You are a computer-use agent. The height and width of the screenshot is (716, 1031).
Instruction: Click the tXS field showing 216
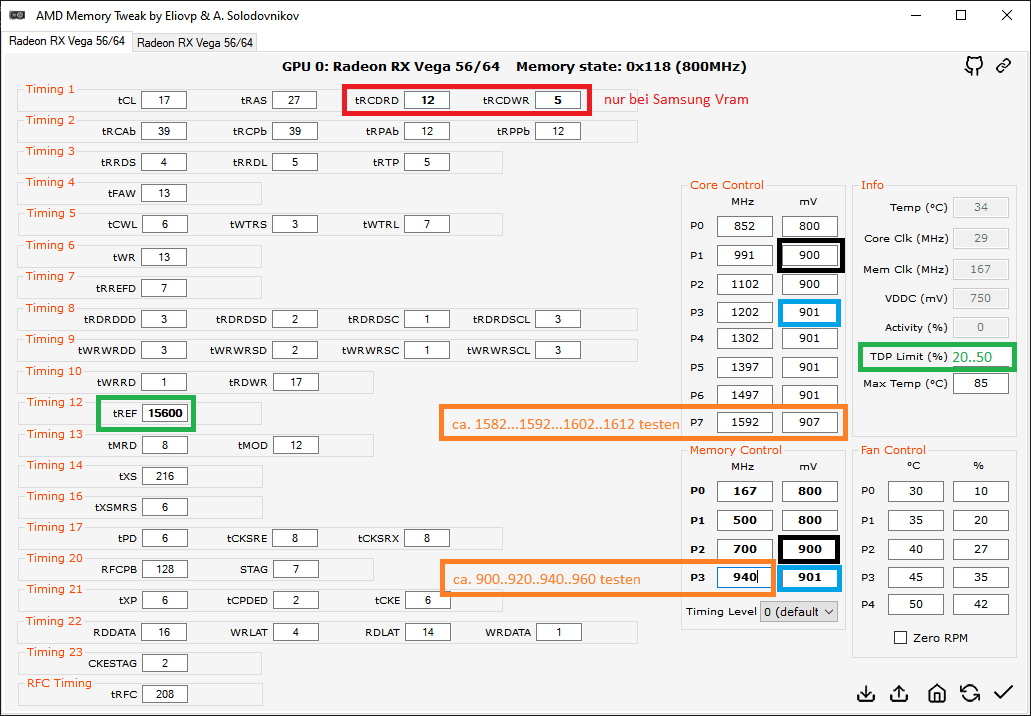[164, 475]
